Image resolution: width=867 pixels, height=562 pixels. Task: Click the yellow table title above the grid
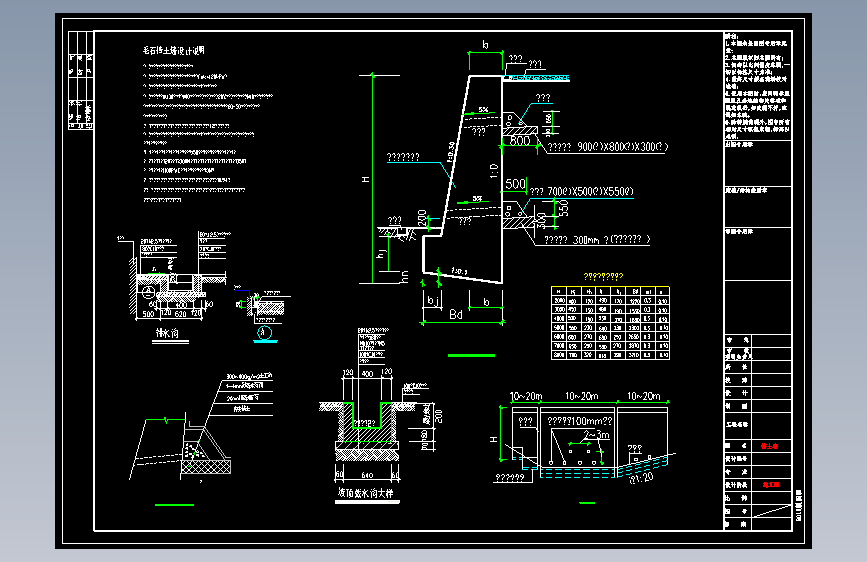click(603, 276)
